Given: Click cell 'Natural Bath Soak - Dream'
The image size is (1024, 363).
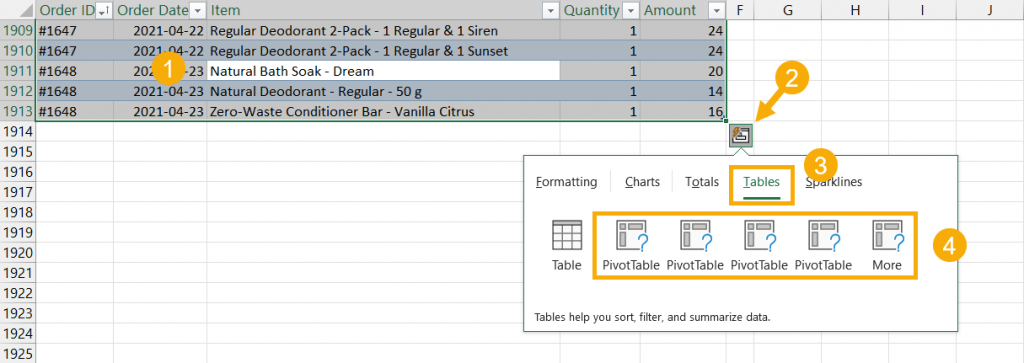Looking at the screenshot, I should pos(383,71).
